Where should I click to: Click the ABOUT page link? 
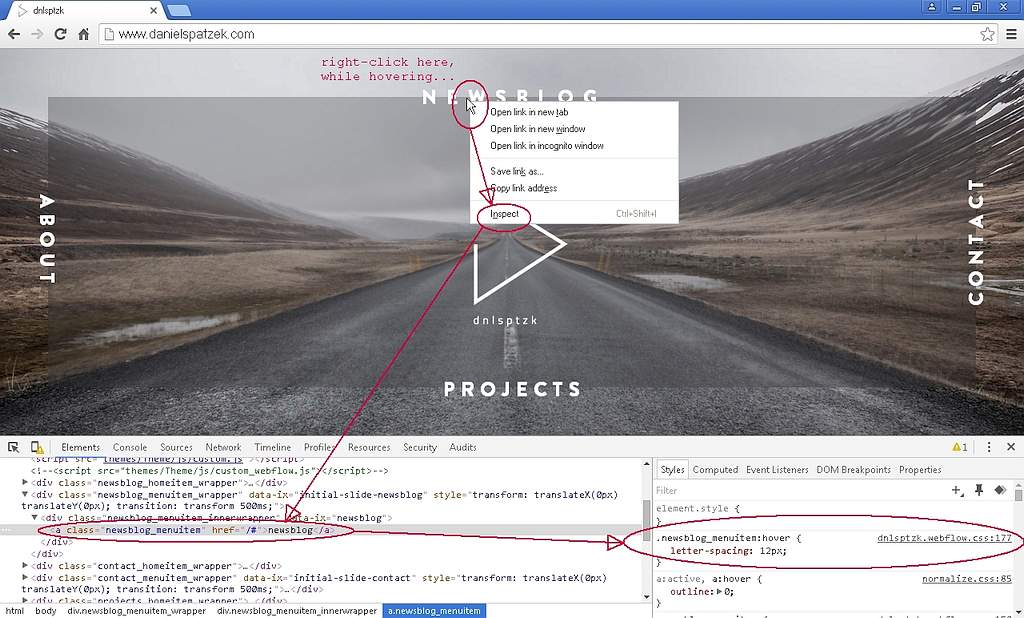(47, 239)
